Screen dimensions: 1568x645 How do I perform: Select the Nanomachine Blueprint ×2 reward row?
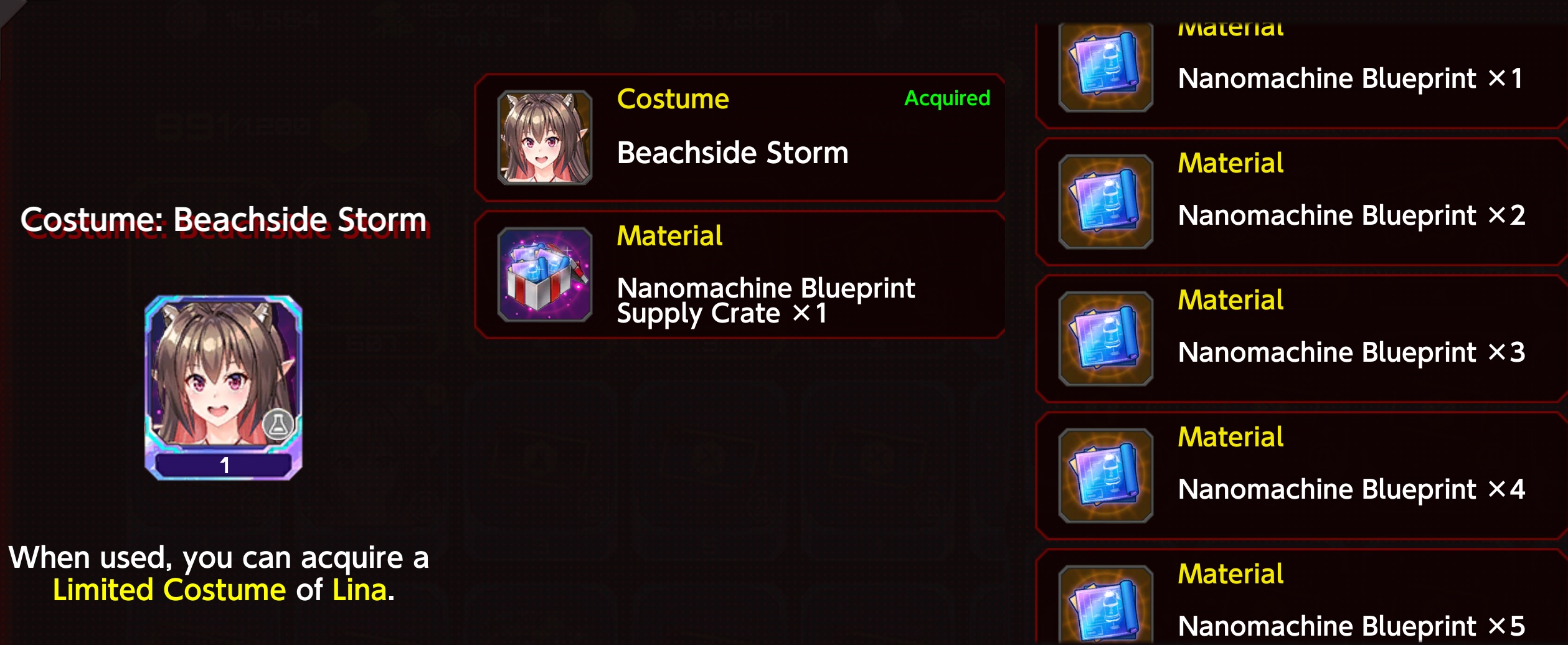coord(1301,202)
